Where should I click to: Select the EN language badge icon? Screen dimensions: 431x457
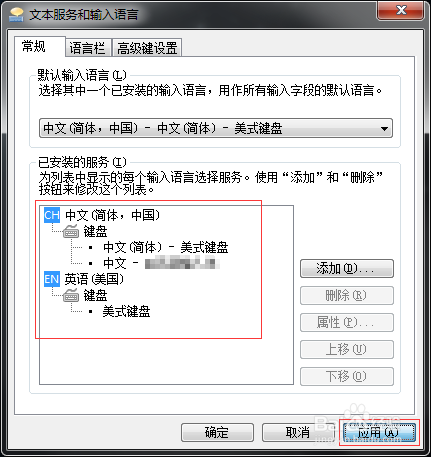pos(52,279)
